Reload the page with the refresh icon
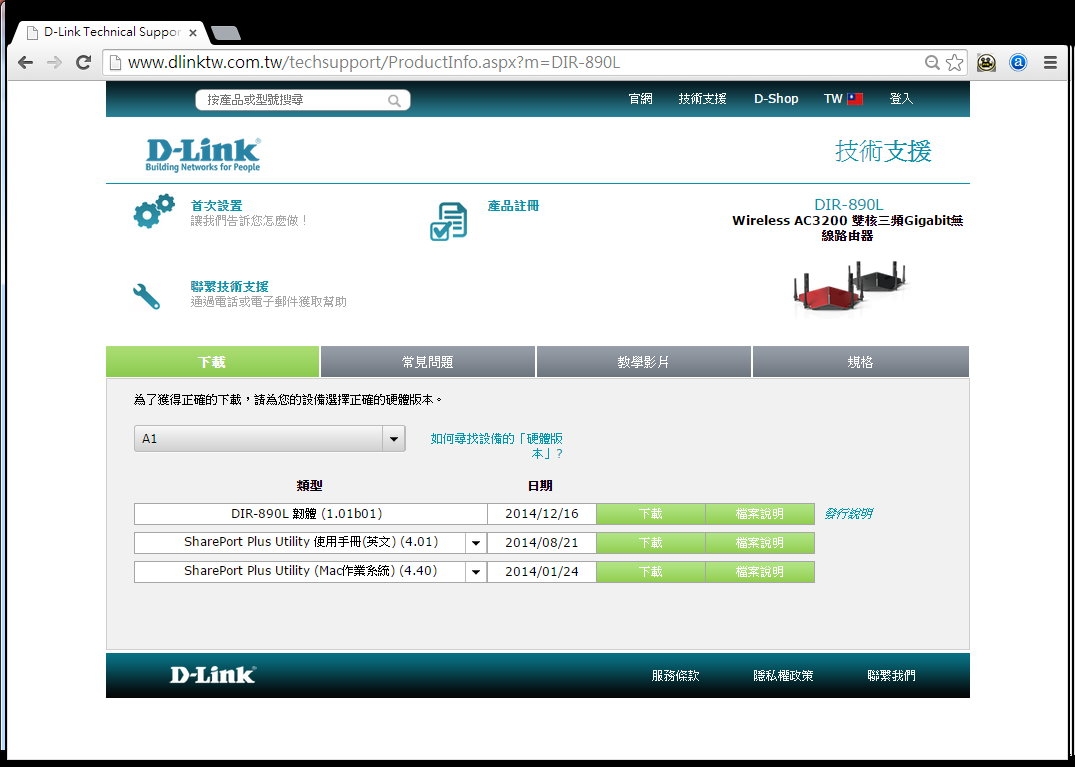This screenshot has height=767, width=1075. click(84, 62)
